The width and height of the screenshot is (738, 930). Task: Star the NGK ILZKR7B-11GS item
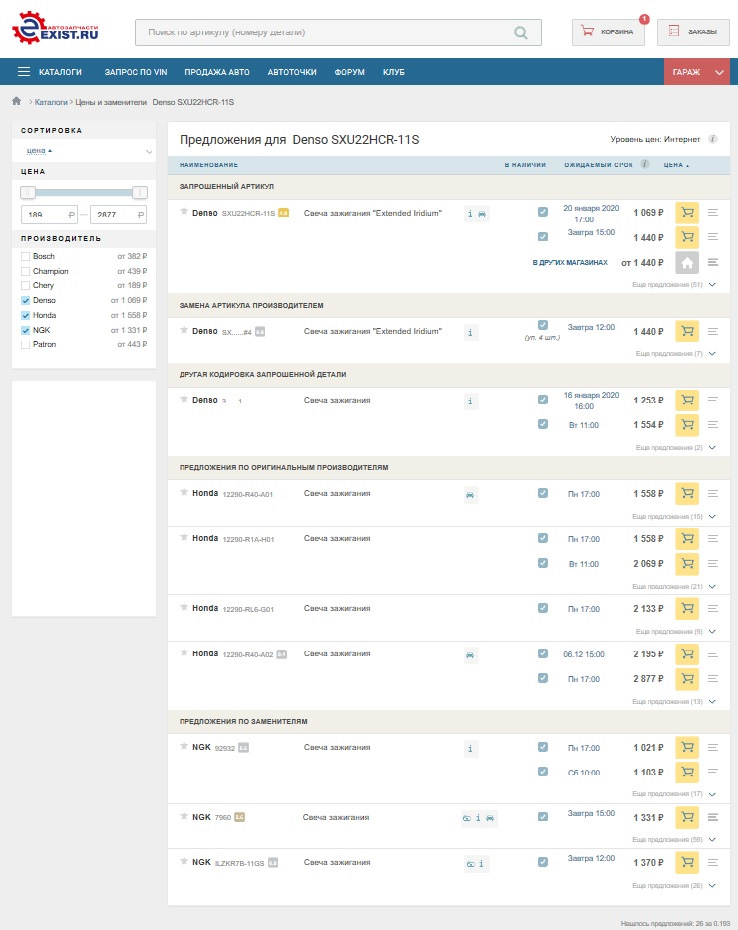(184, 861)
